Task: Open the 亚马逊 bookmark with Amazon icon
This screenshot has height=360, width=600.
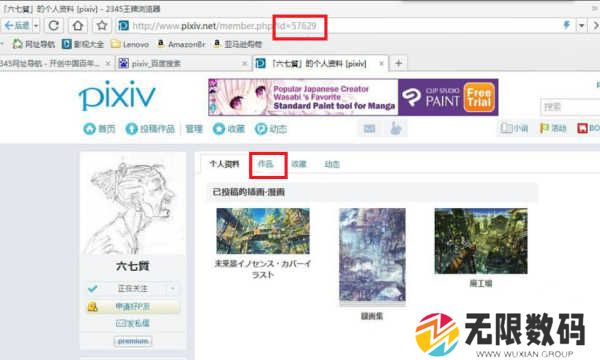Action: click(238, 44)
